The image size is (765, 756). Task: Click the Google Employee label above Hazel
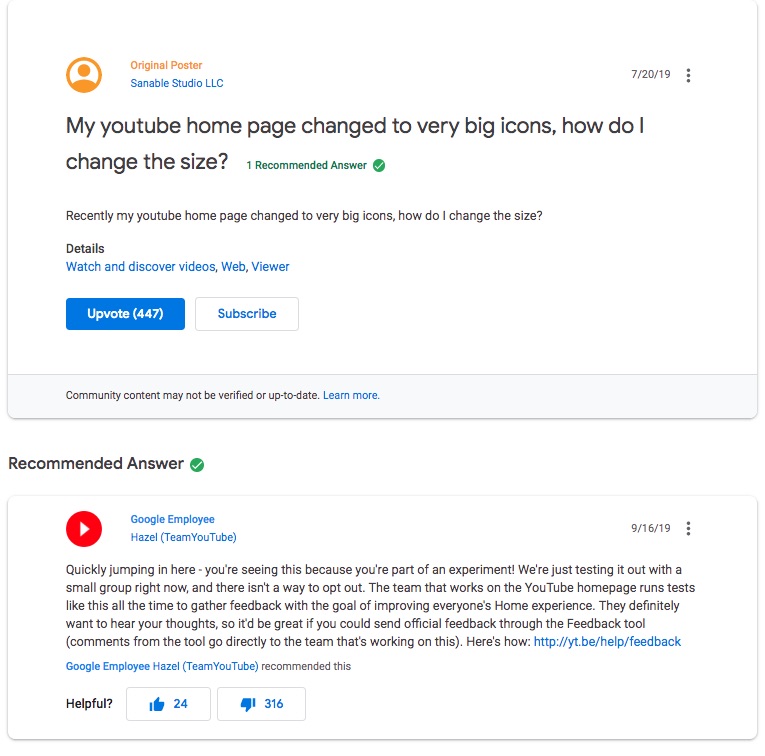pyautogui.click(x=172, y=519)
